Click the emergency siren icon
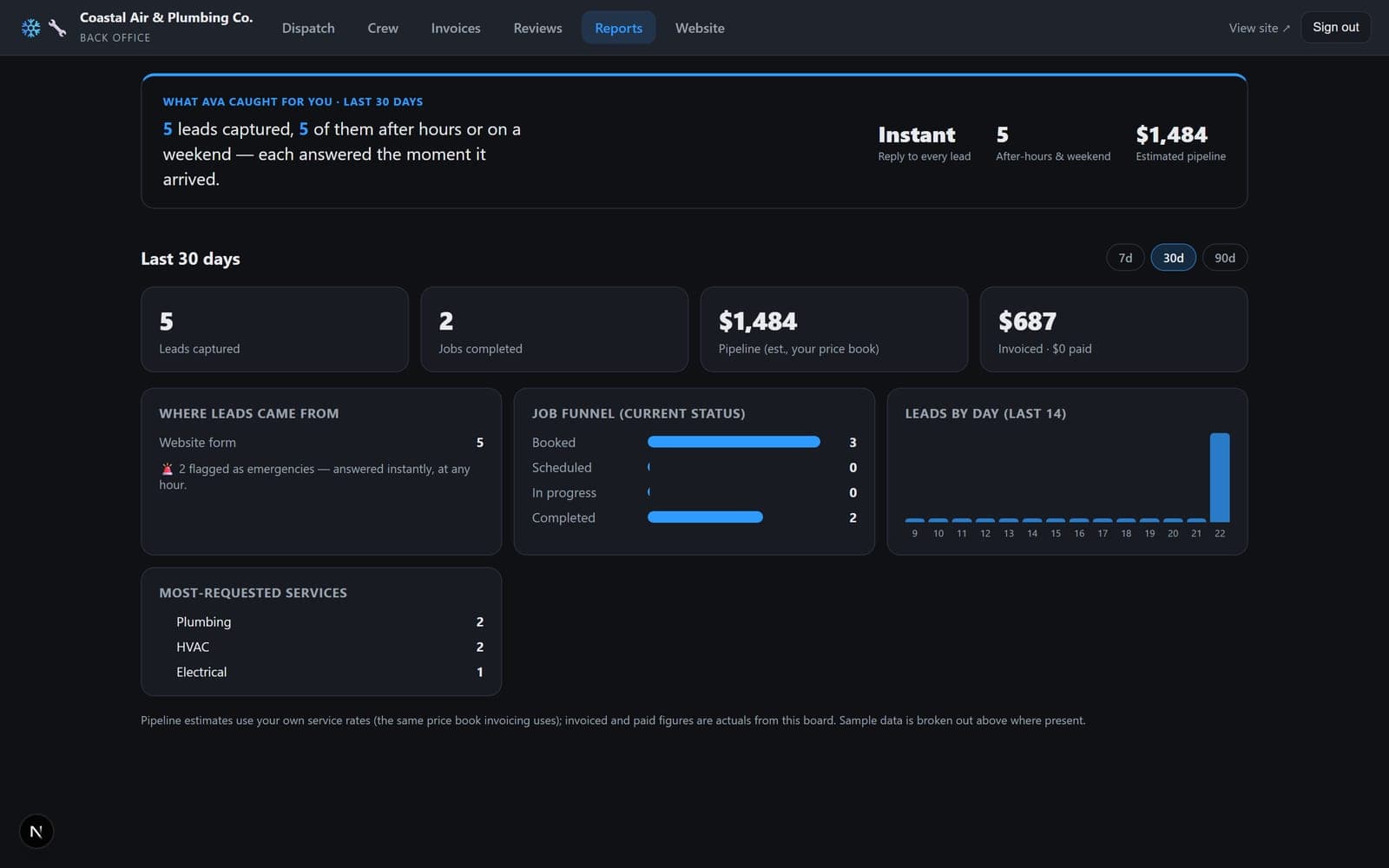The width and height of the screenshot is (1389, 868). (167, 469)
